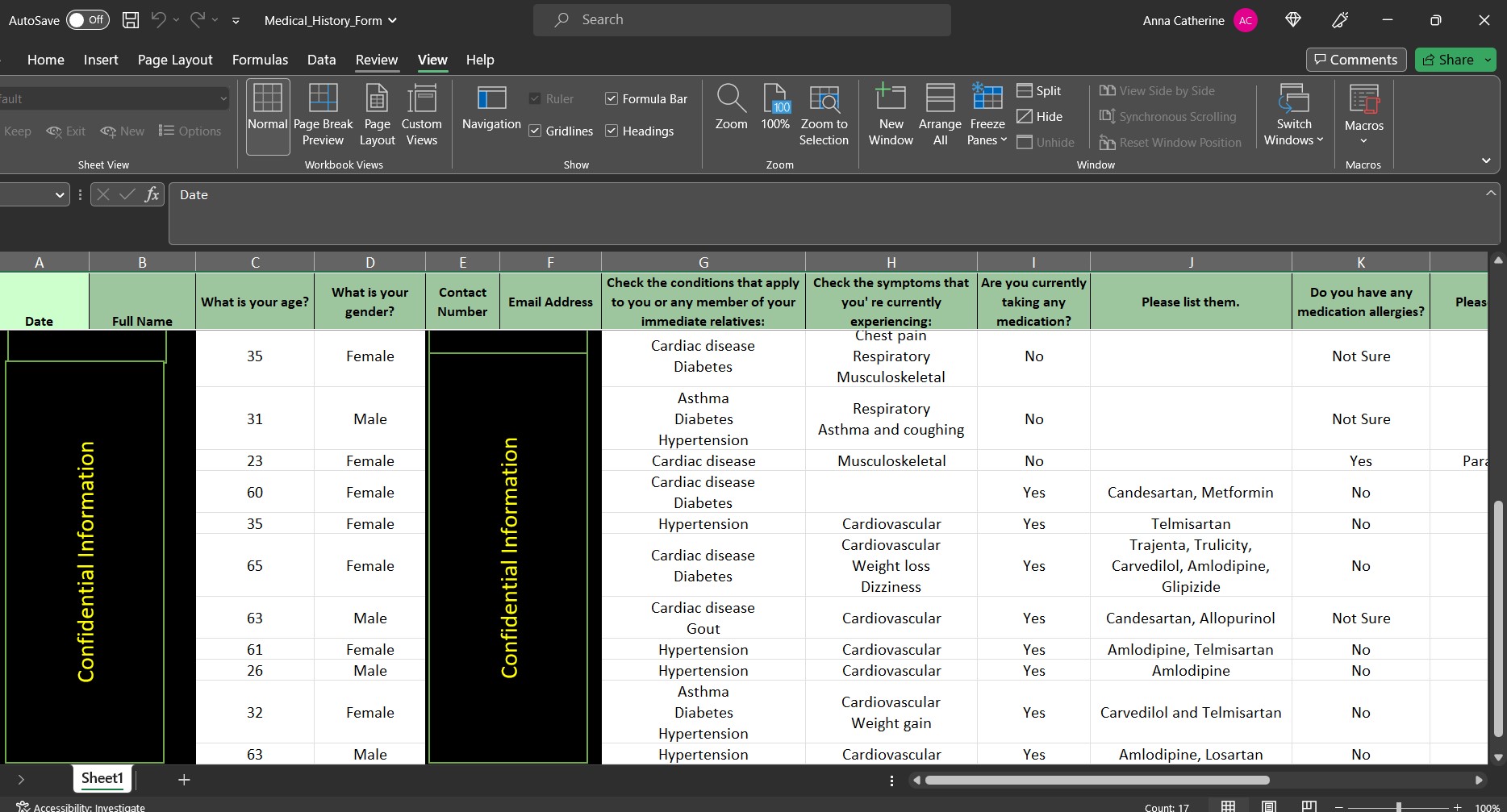The height and width of the screenshot is (812, 1507).
Task: Open Freeze Panes dropdown
Action: coord(987,116)
